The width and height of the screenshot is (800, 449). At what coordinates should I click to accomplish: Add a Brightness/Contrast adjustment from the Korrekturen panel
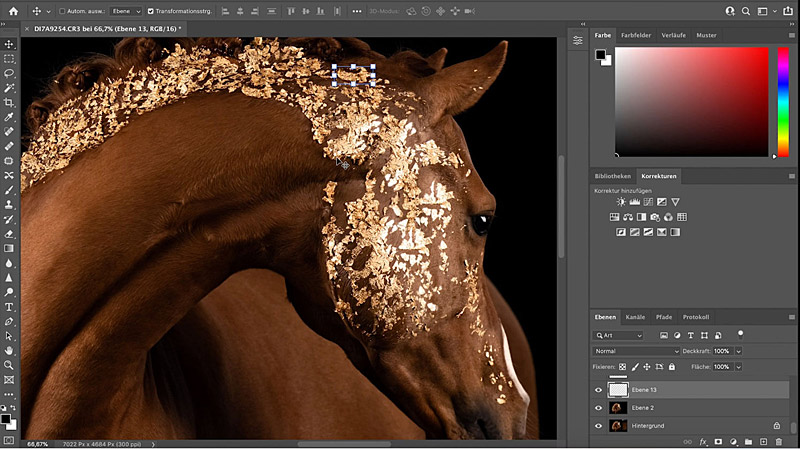coord(620,202)
